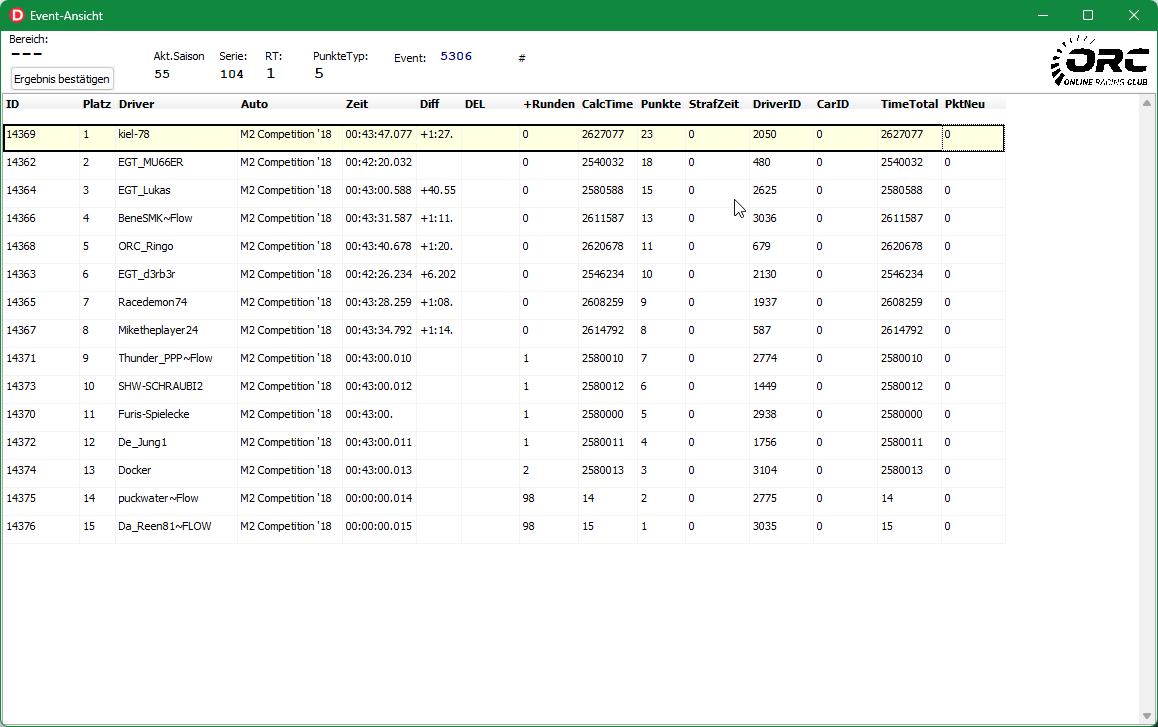Select the ORC_Ringo driver row

[x=145, y=246]
